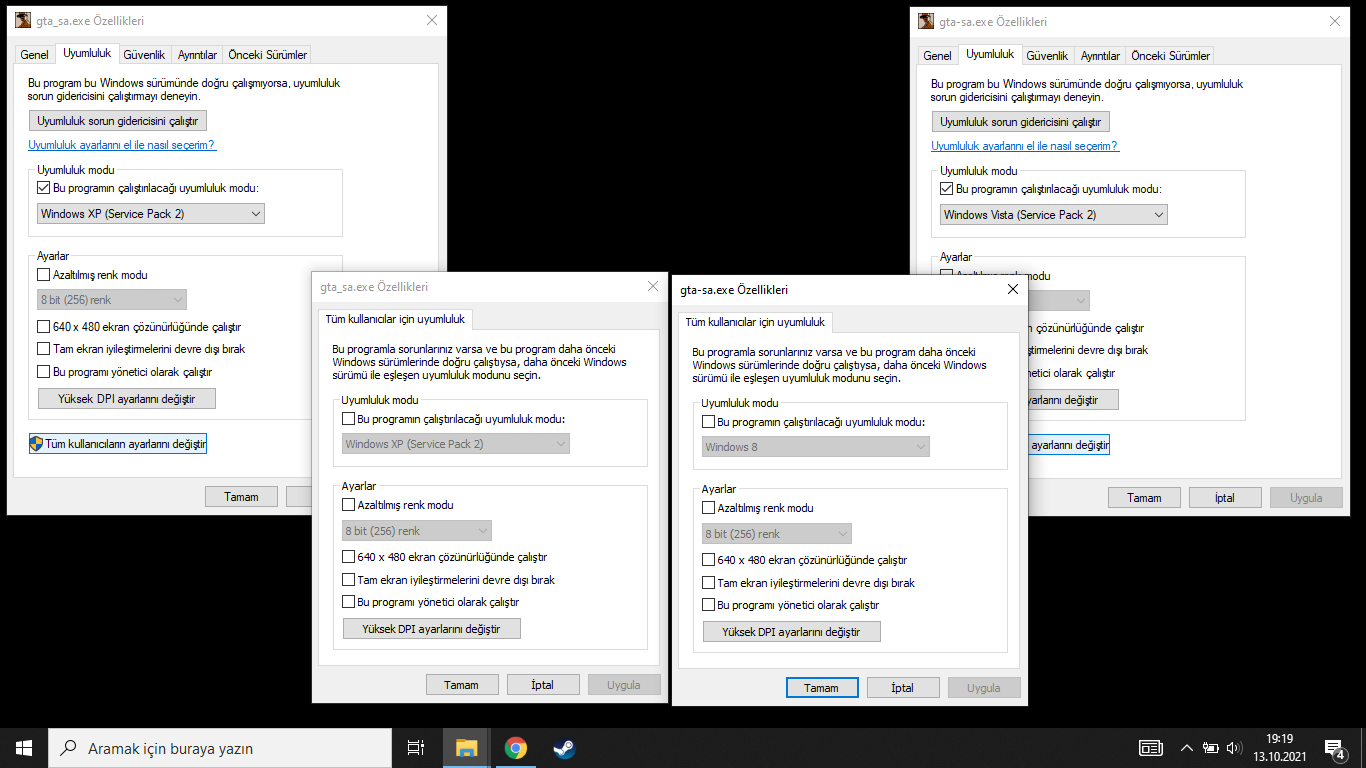Select Tüm kullanıcılar için uyumluluk tab in gta_sa.exe dialog
The width and height of the screenshot is (1366, 768).
point(396,319)
